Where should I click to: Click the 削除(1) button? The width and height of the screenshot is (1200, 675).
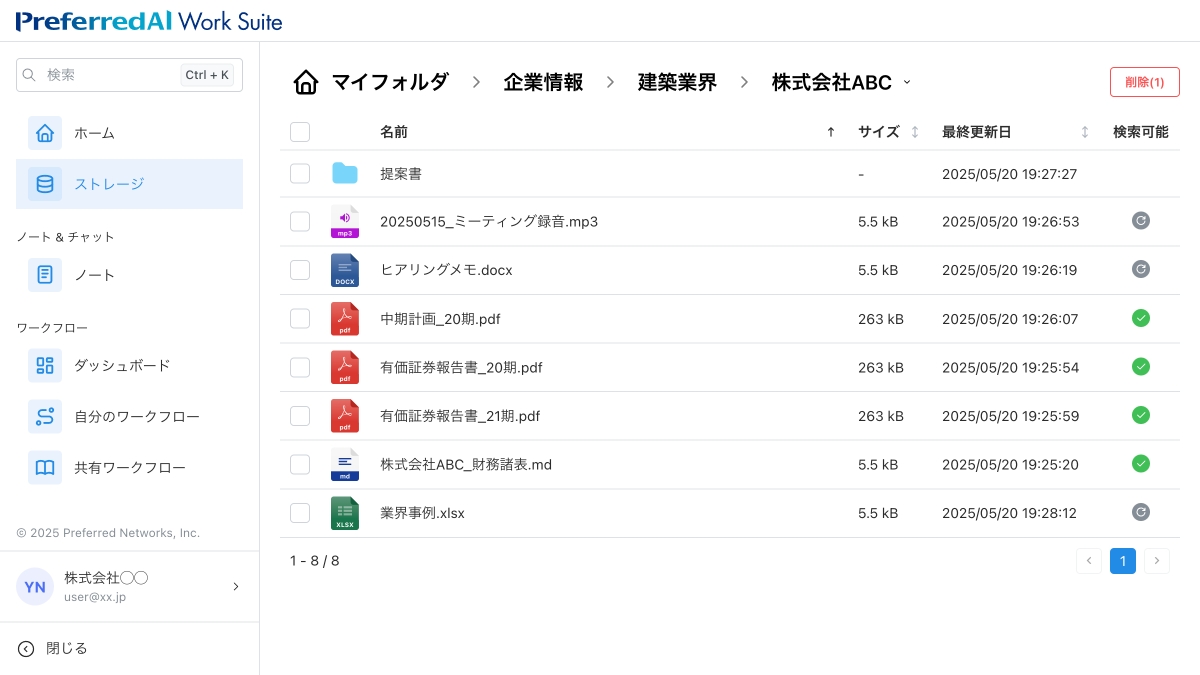1144,82
